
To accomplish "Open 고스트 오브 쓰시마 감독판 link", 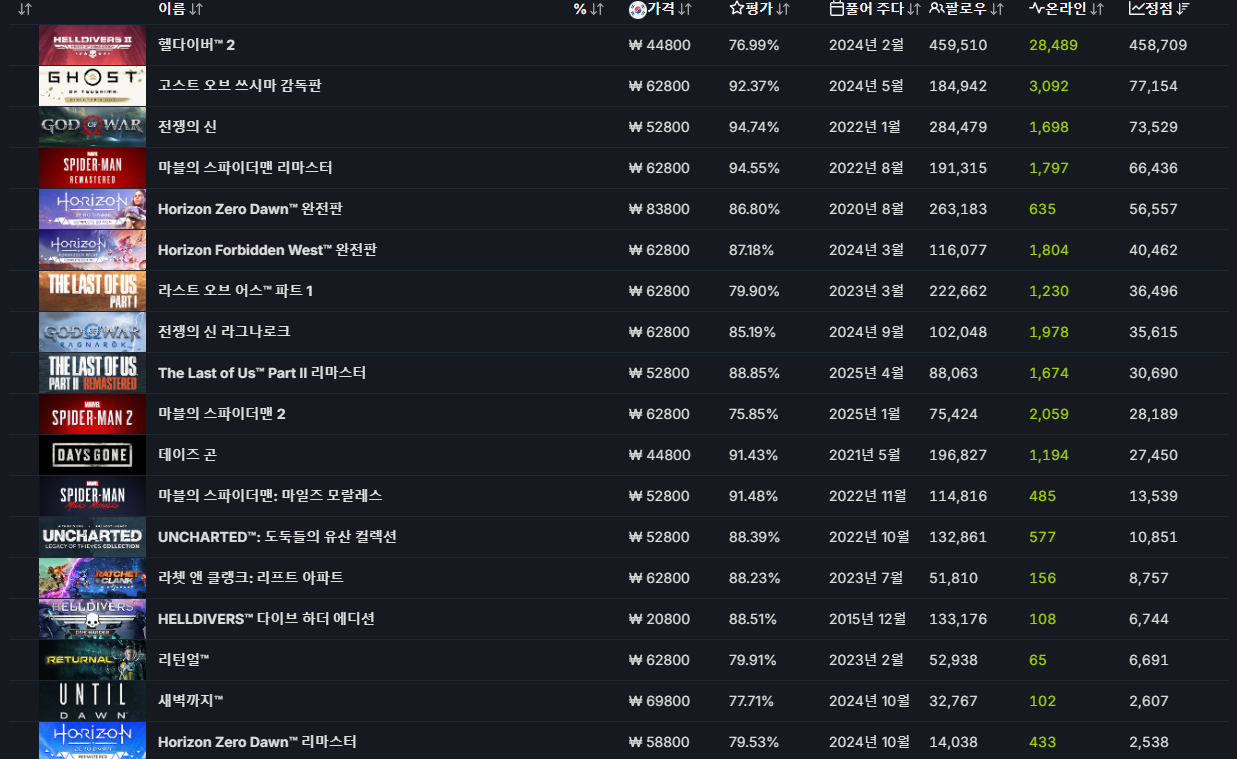I will (x=239, y=86).
